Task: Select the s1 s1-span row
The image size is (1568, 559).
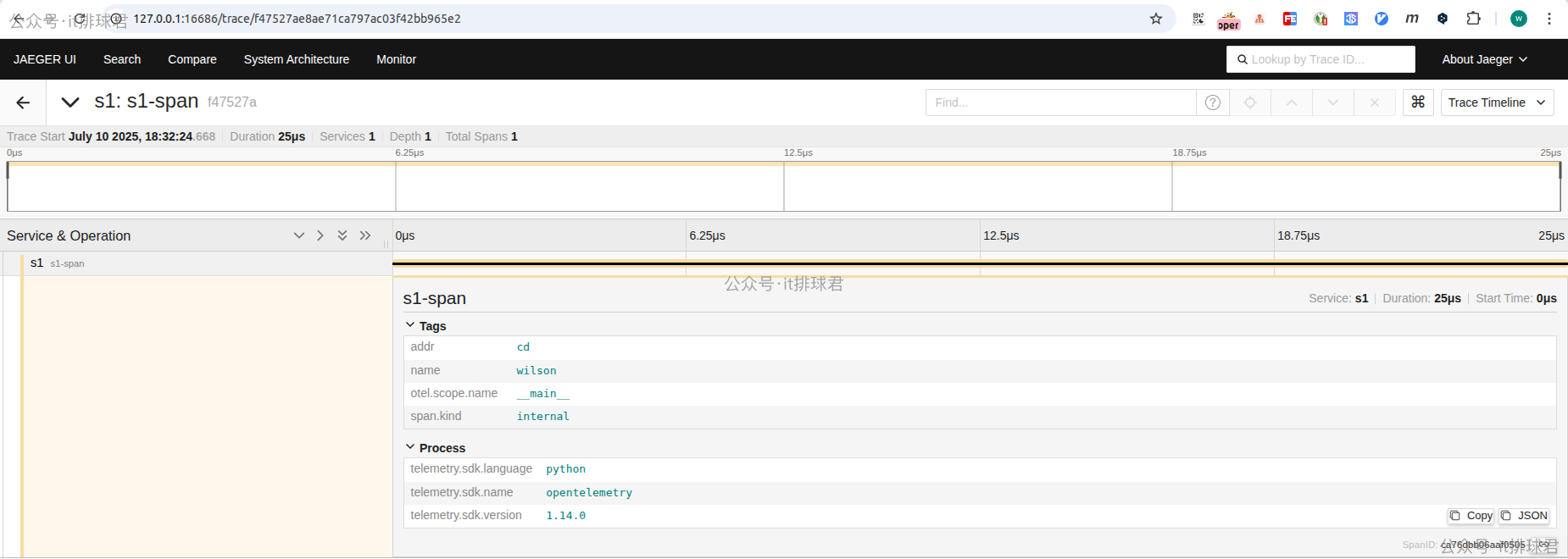Action: [x=196, y=263]
